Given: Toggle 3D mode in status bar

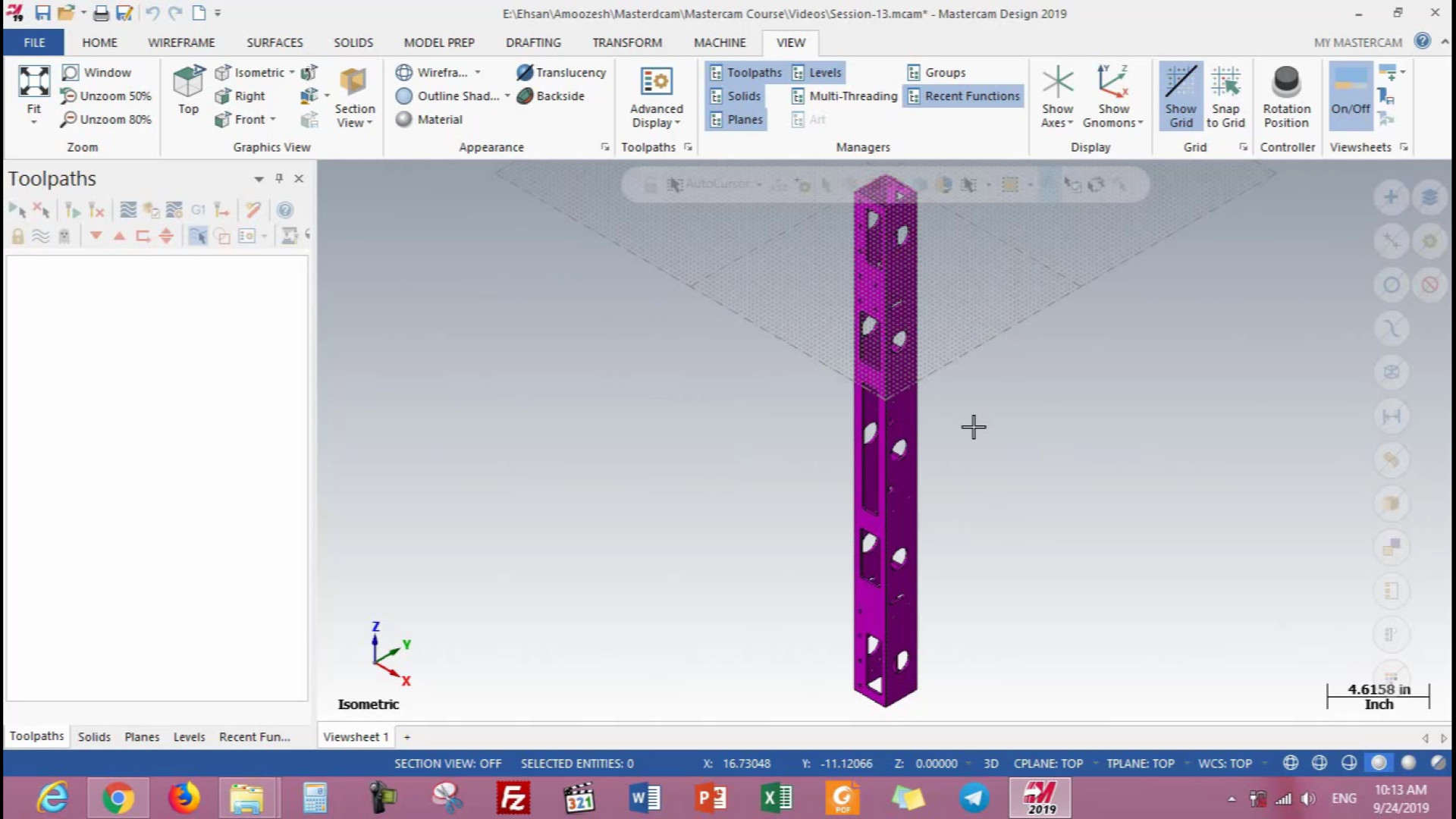Looking at the screenshot, I should (x=990, y=764).
